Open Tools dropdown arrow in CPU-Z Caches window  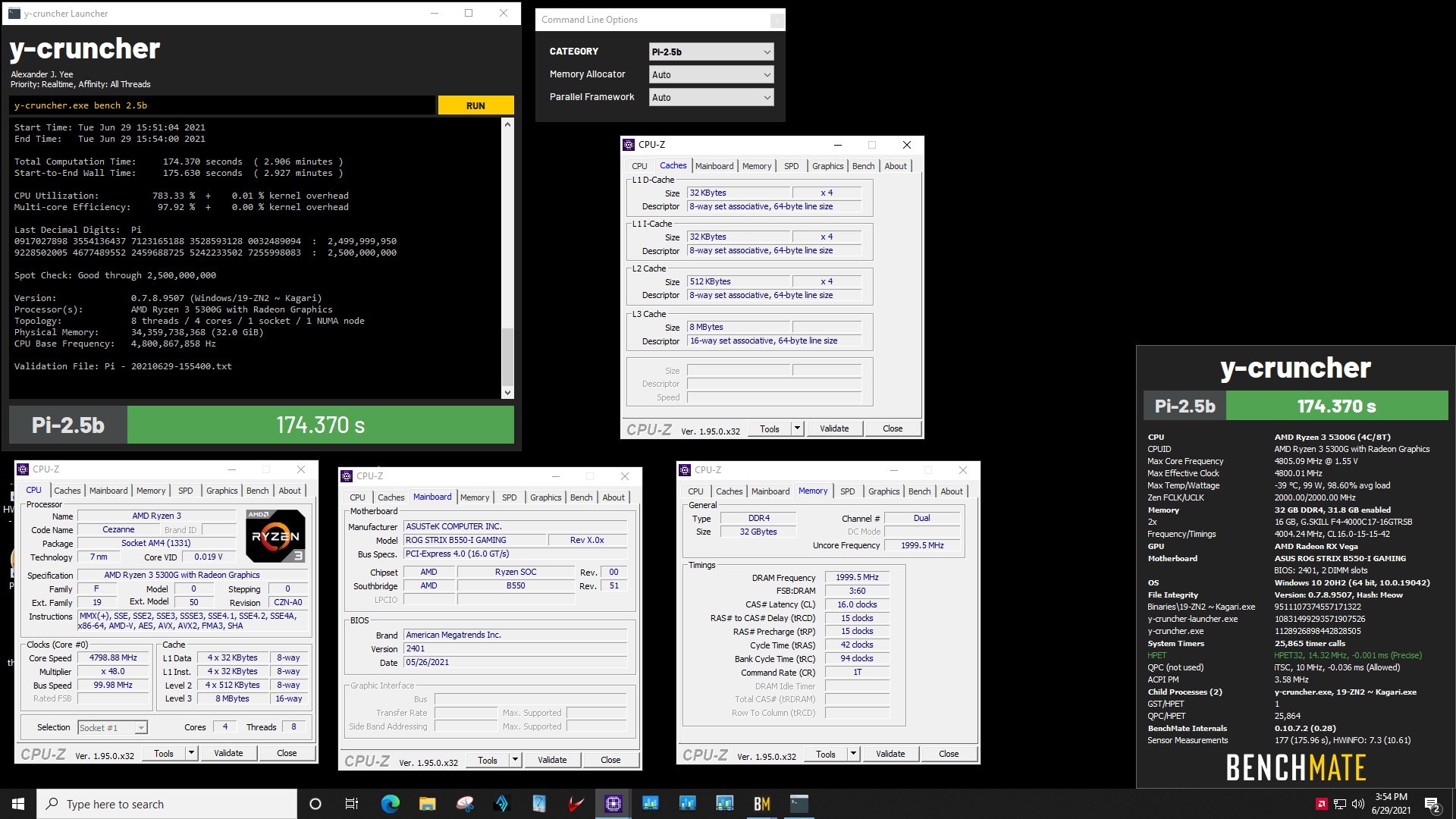click(797, 428)
